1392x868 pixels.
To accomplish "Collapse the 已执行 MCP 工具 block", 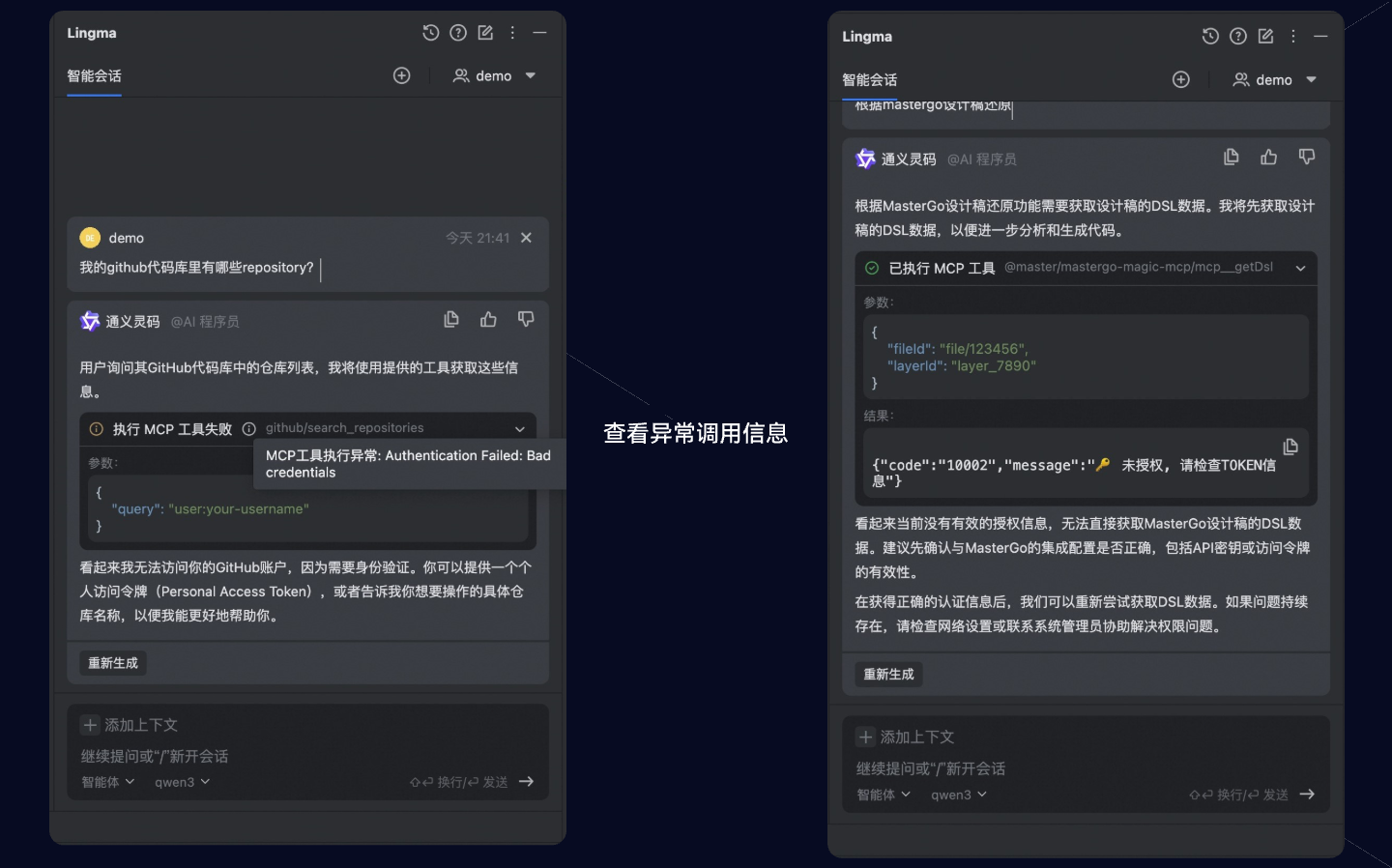I will (1301, 269).
